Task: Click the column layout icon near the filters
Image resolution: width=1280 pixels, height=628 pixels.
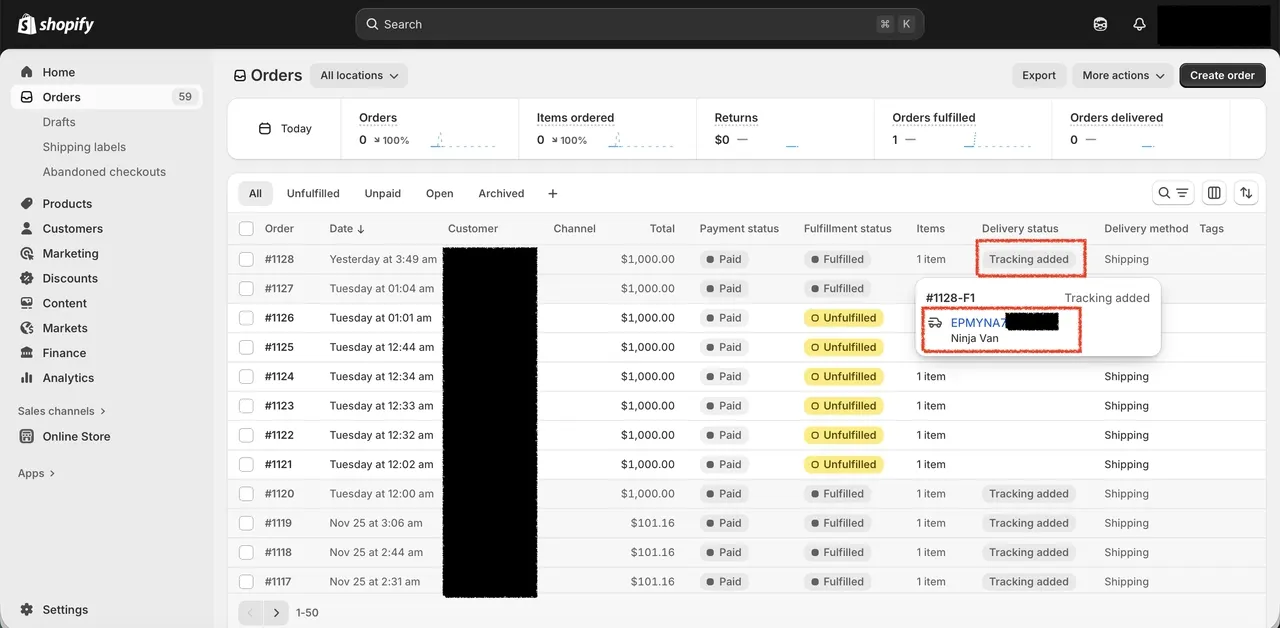Action: click(x=1213, y=192)
